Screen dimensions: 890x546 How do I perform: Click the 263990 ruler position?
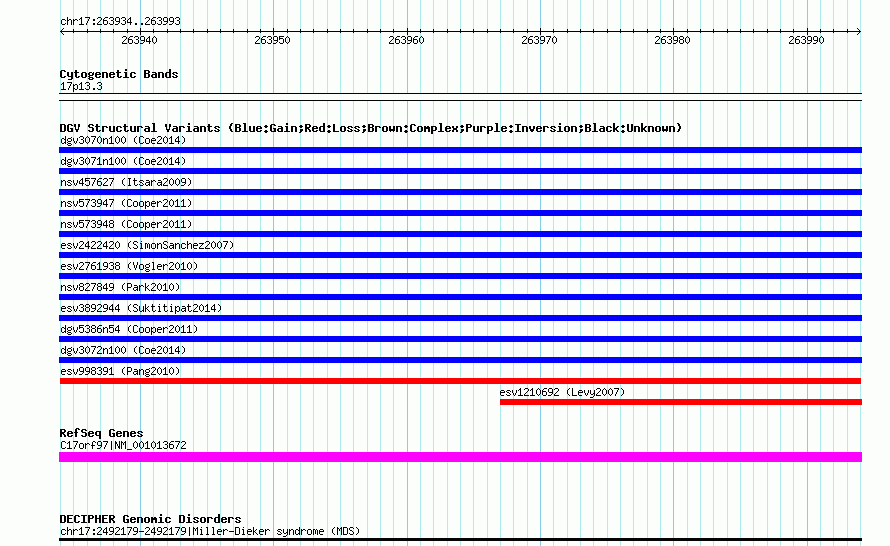click(x=806, y=40)
